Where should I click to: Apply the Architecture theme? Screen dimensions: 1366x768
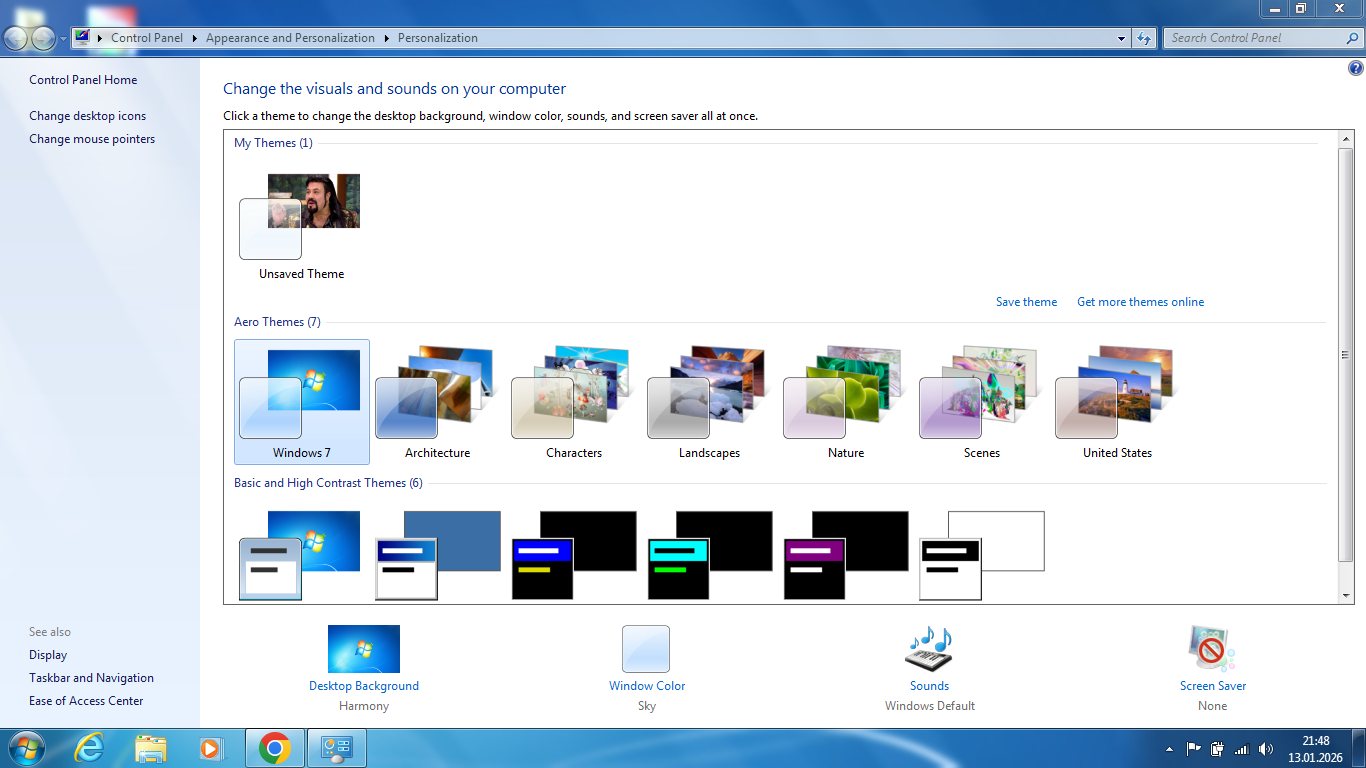coord(437,402)
